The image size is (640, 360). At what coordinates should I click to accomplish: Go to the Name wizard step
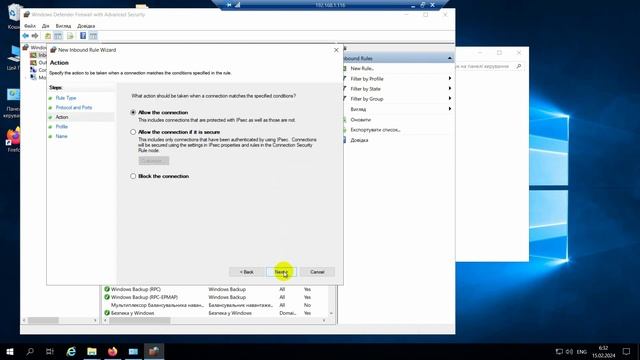[x=61, y=136]
